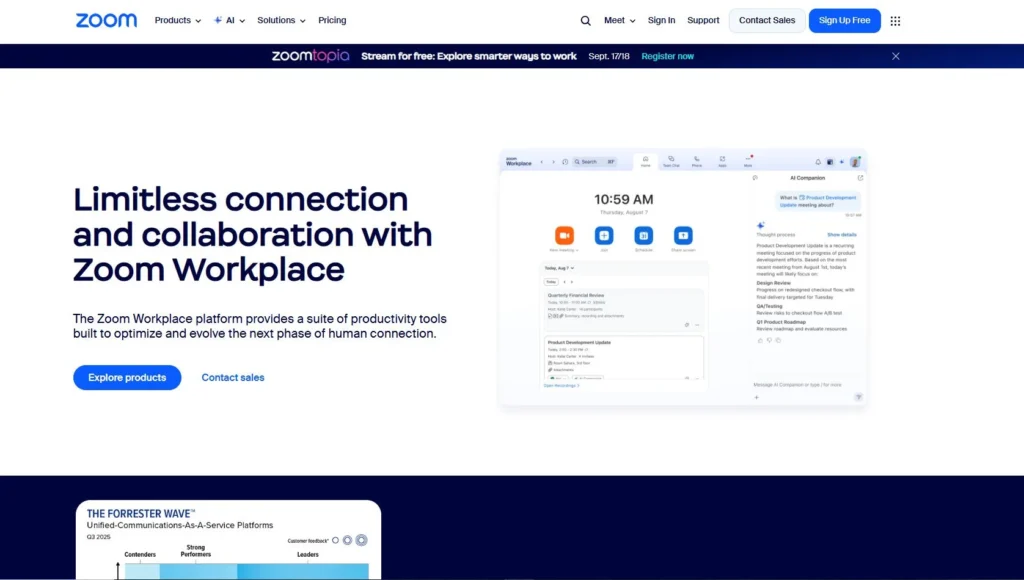Click the history clock icon in the mockup
The height and width of the screenshot is (580, 1024).
click(565, 162)
